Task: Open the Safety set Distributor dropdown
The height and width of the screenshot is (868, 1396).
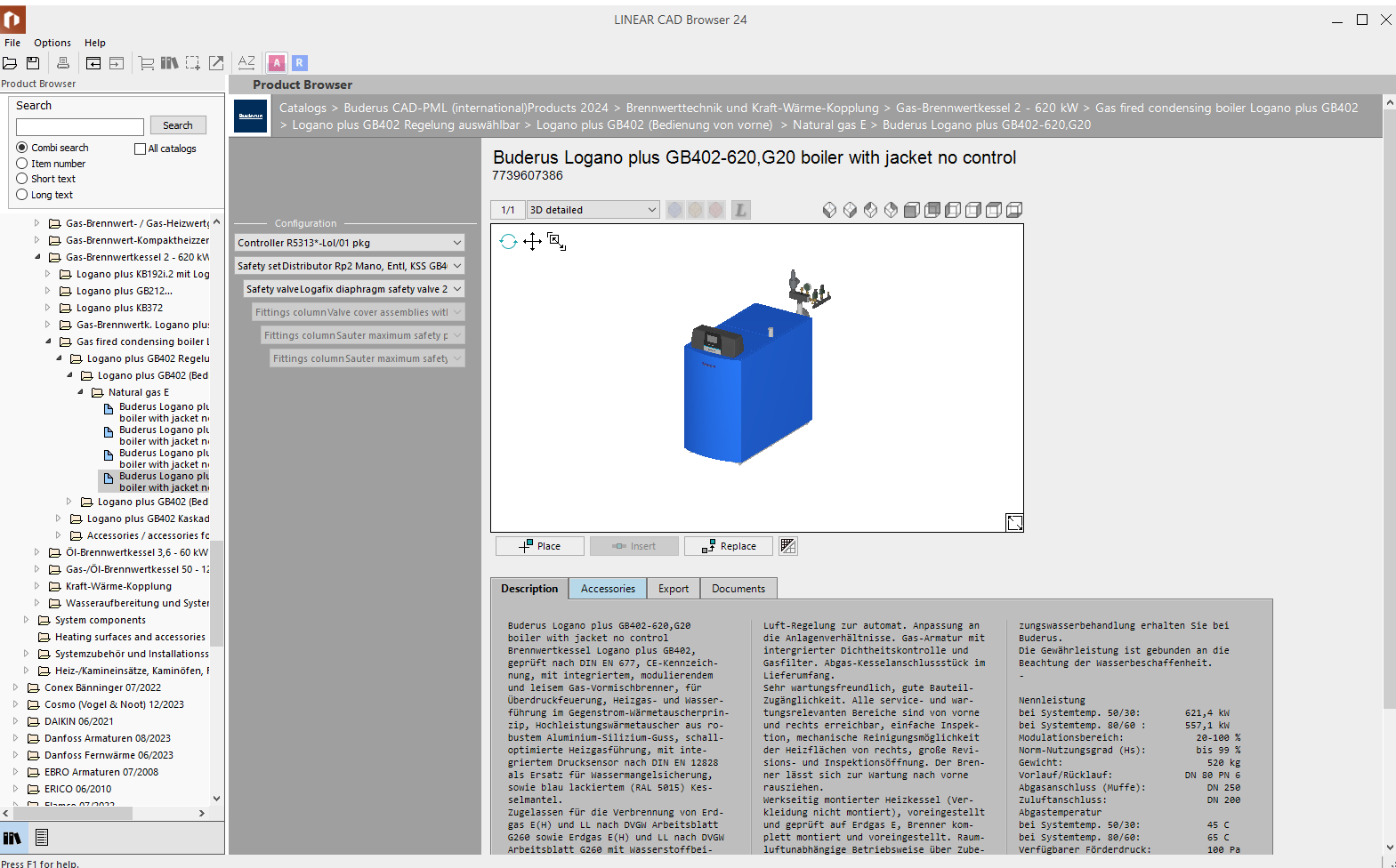Action: coord(350,266)
